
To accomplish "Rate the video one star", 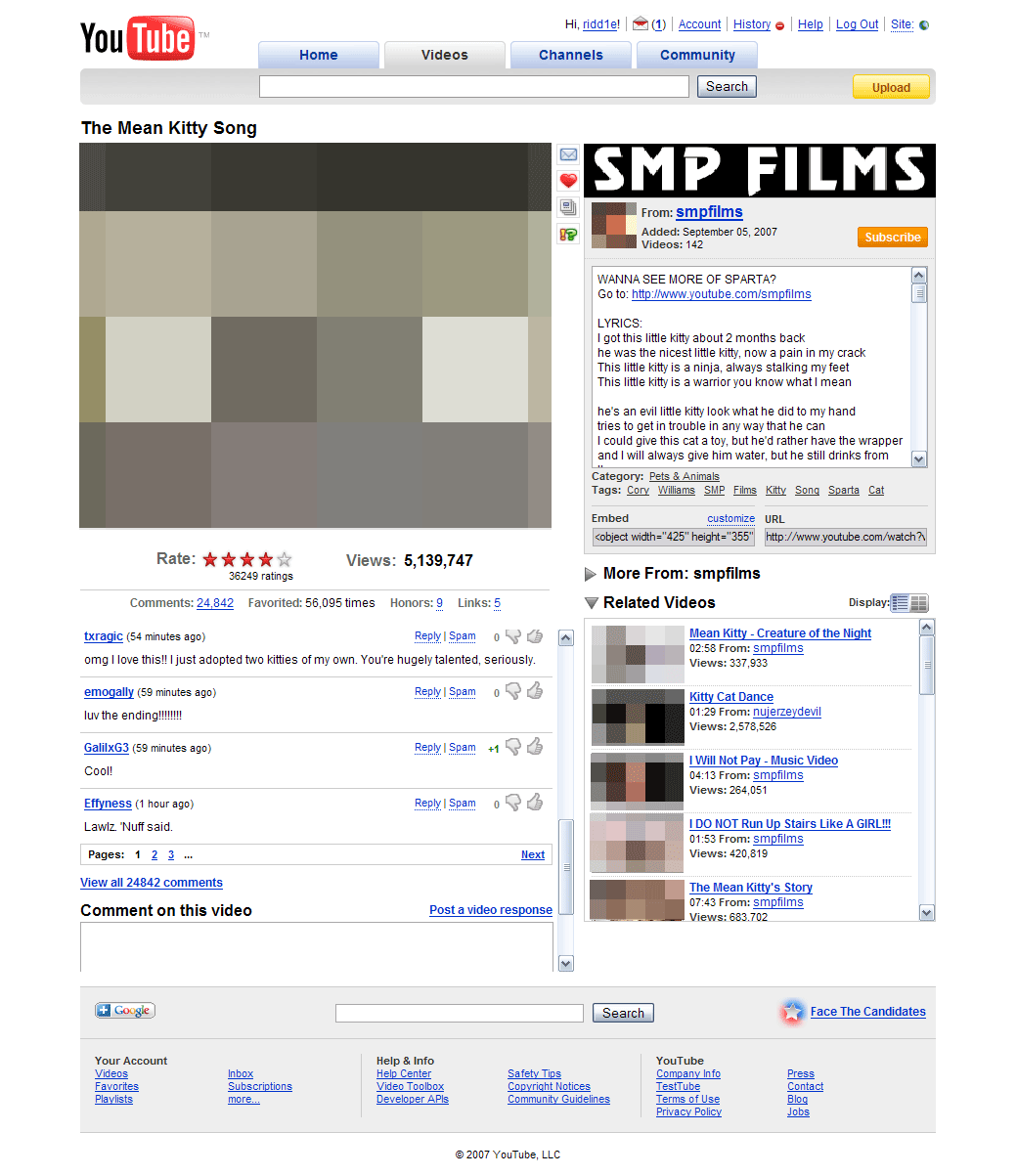I will 210,559.
